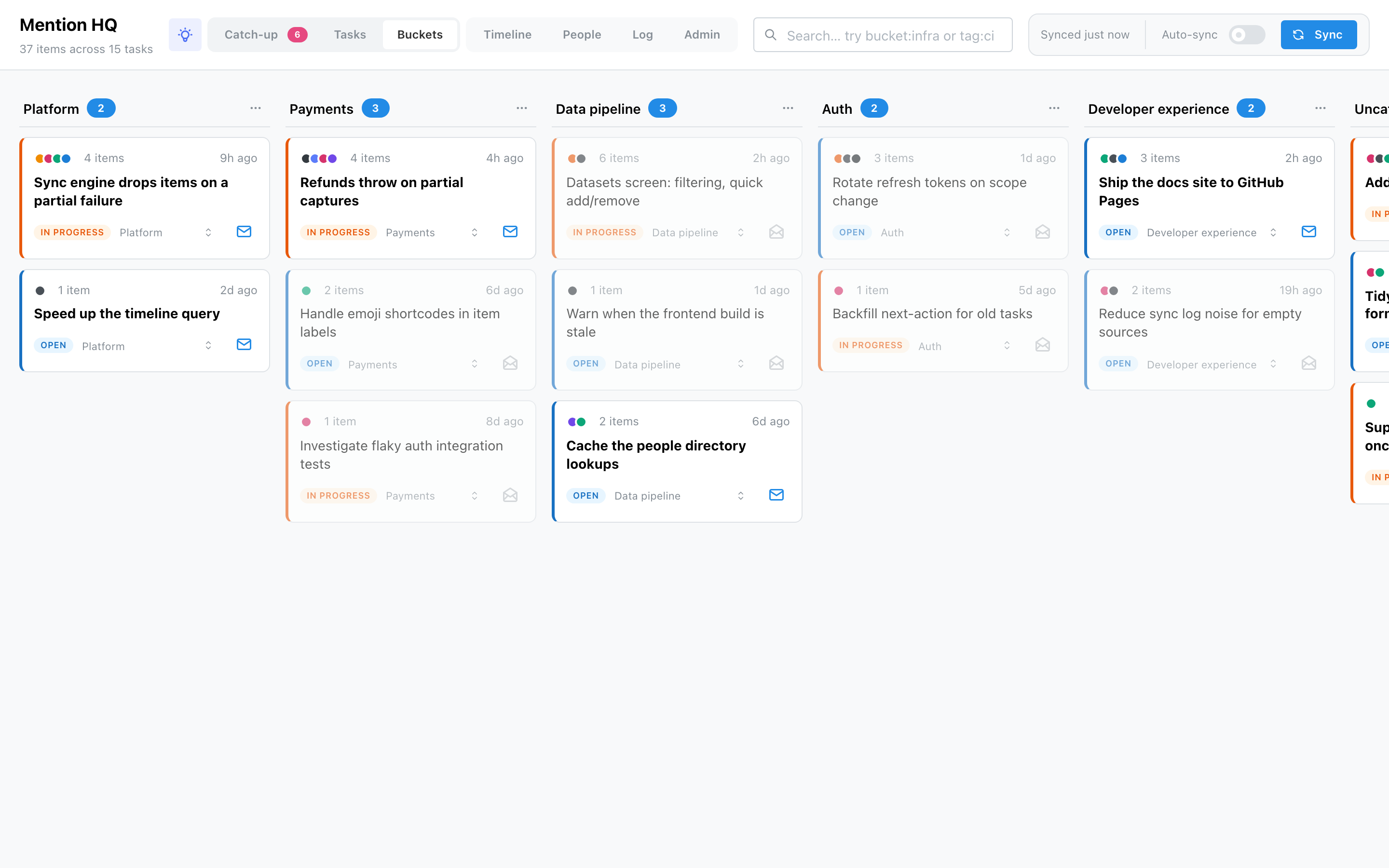Open 'Cache the people directory lookups' task
This screenshot has height=868, width=1389.
pos(655,455)
